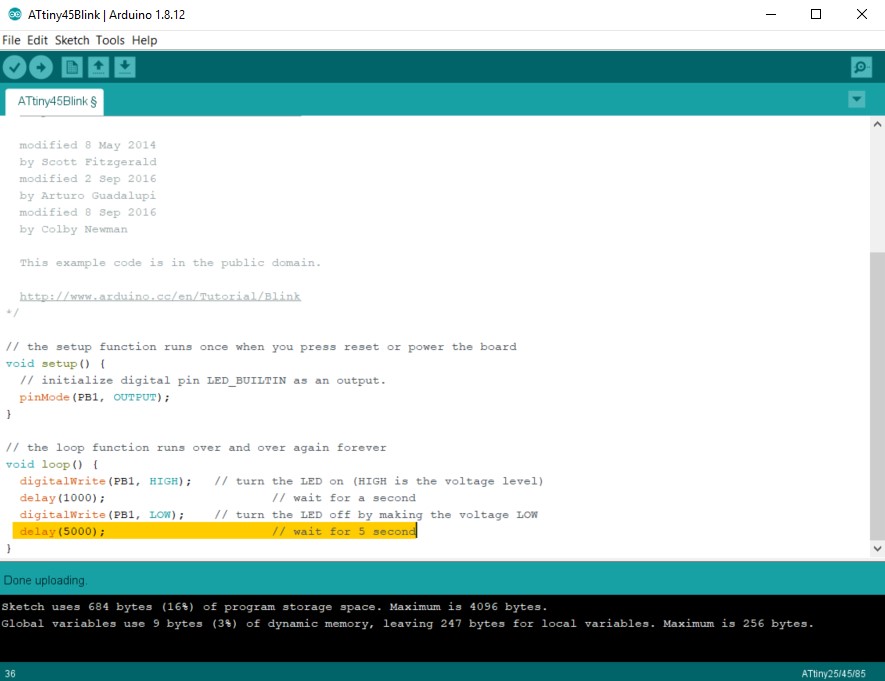This screenshot has width=885, height=681.
Task: Click the 'Global variables use 9 bytes' console line
Action: [408, 623]
